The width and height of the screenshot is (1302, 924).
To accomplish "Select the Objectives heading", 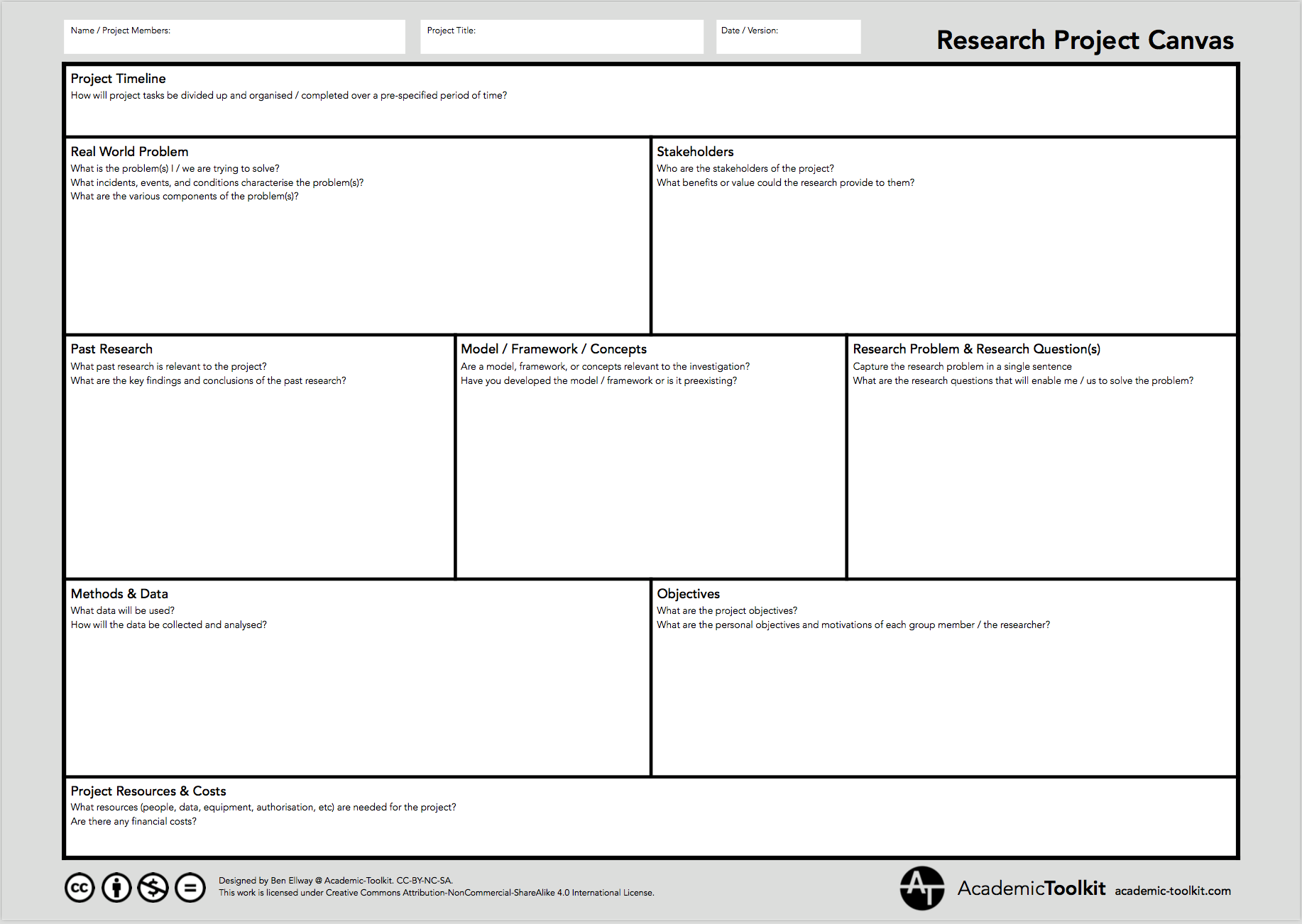I will click(x=688, y=594).
